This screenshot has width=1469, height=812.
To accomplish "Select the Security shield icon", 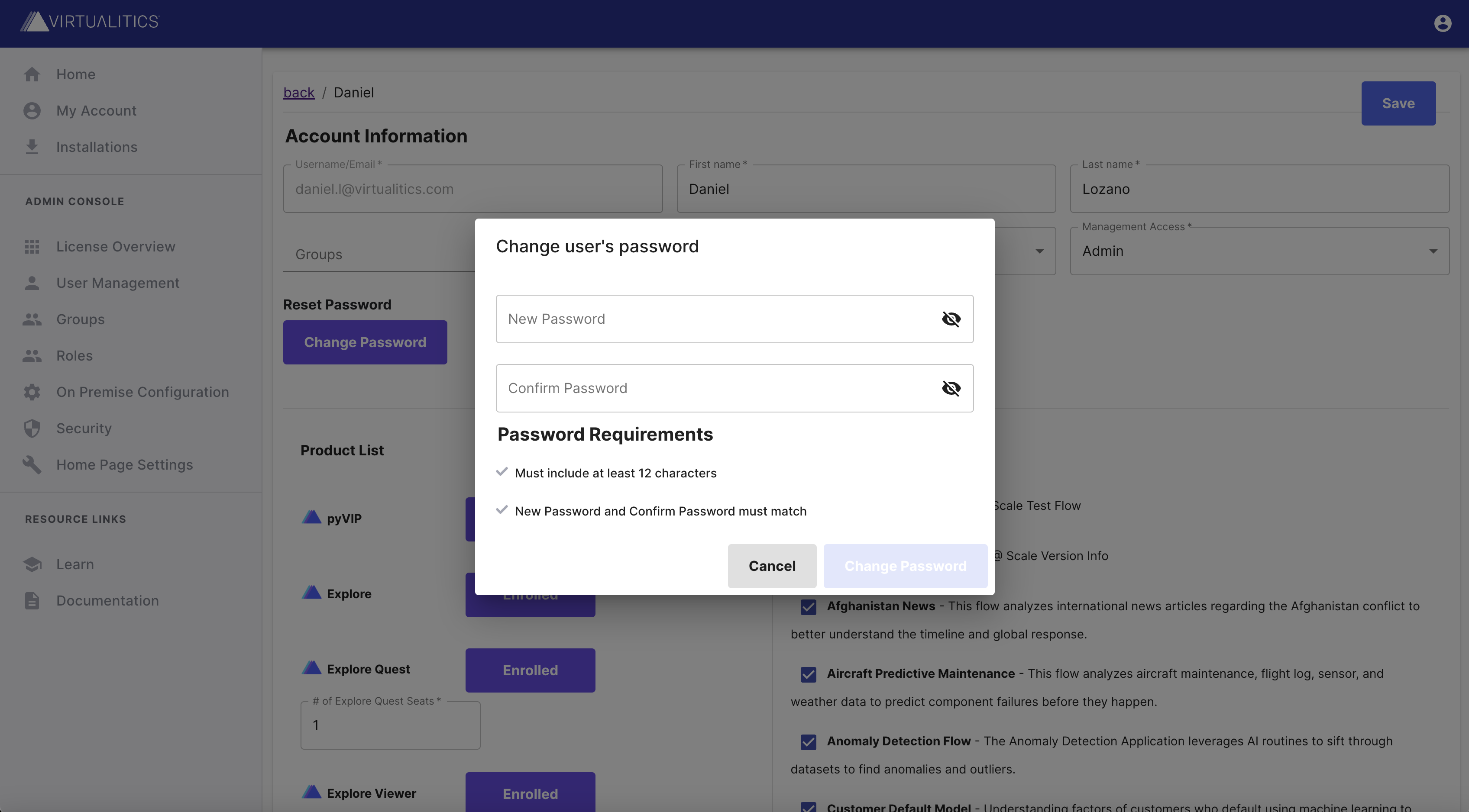I will tap(32, 428).
